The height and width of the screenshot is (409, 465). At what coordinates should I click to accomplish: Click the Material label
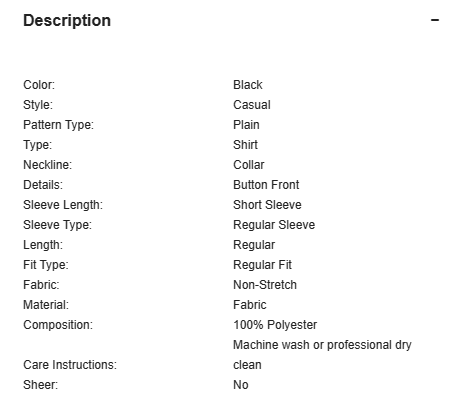click(x=46, y=305)
